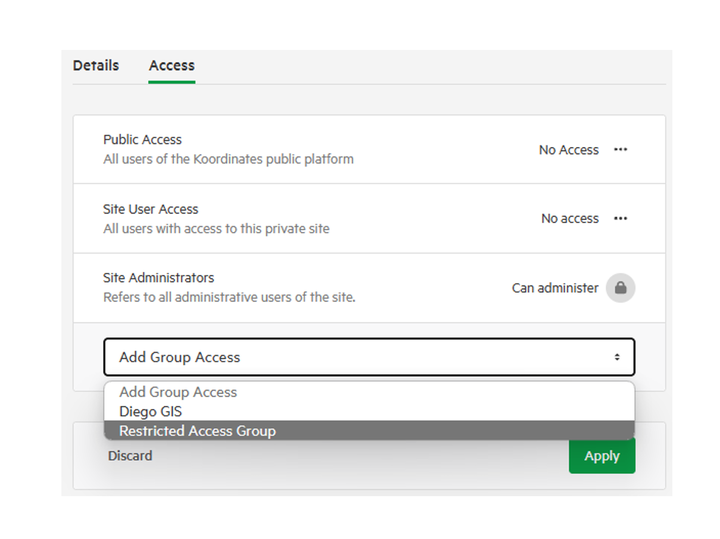720x539 pixels.
Task: Open the Public Access three-dots menu
Action: [x=620, y=150]
